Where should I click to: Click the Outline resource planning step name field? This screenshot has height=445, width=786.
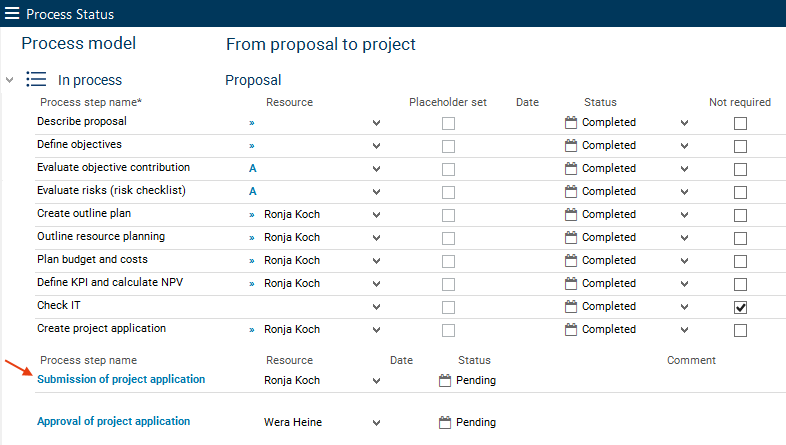100,237
